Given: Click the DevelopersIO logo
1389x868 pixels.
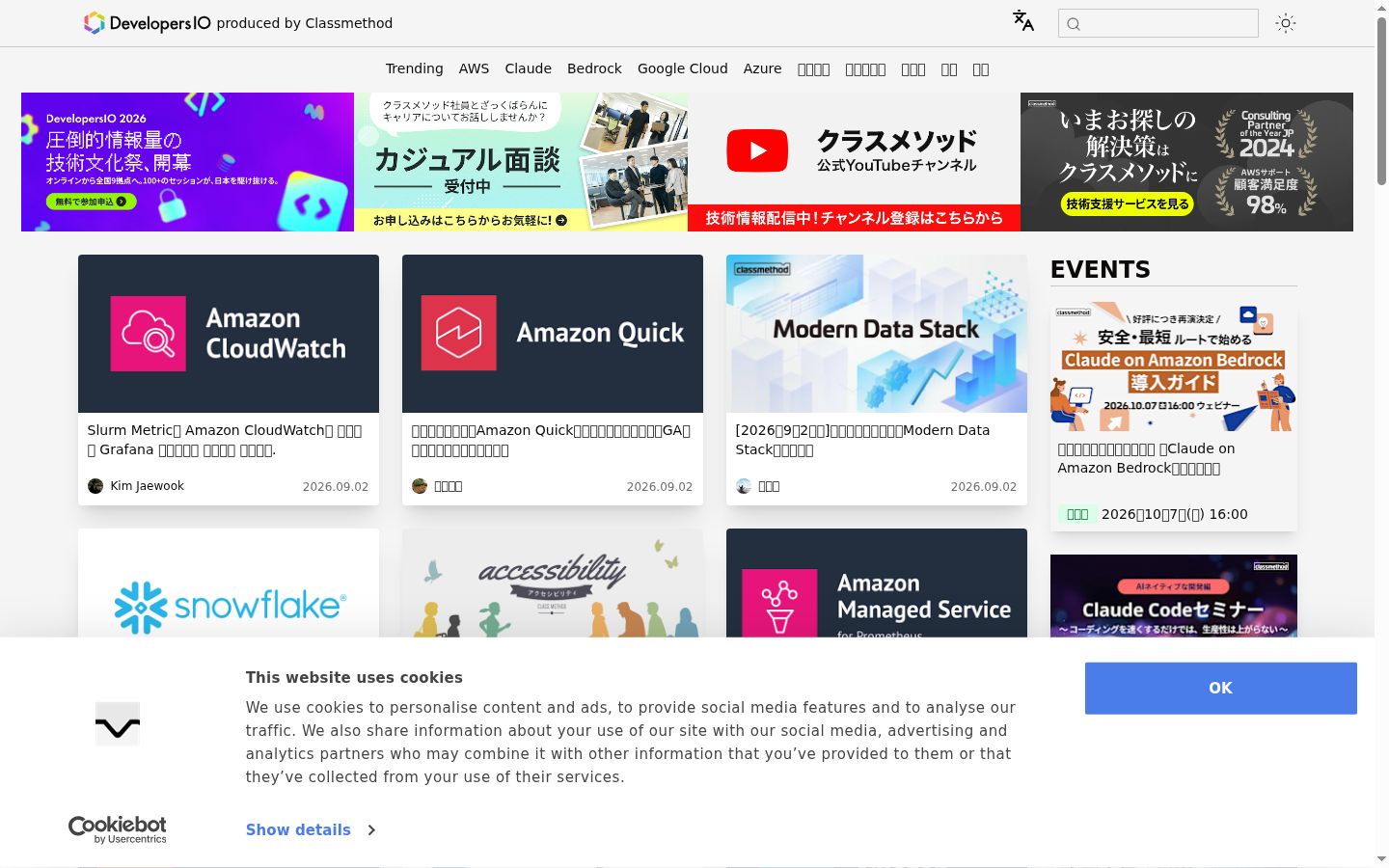Looking at the screenshot, I should click(148, 23).
